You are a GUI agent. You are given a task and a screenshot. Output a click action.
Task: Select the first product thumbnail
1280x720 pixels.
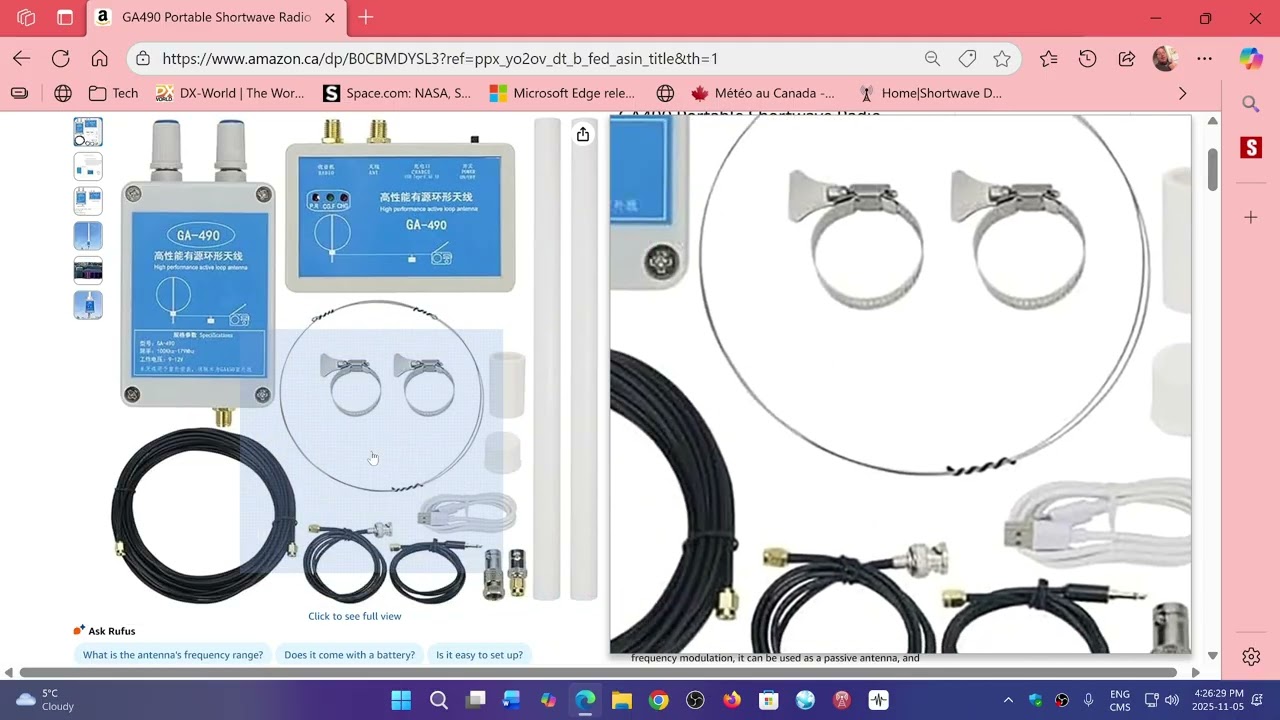88,132
